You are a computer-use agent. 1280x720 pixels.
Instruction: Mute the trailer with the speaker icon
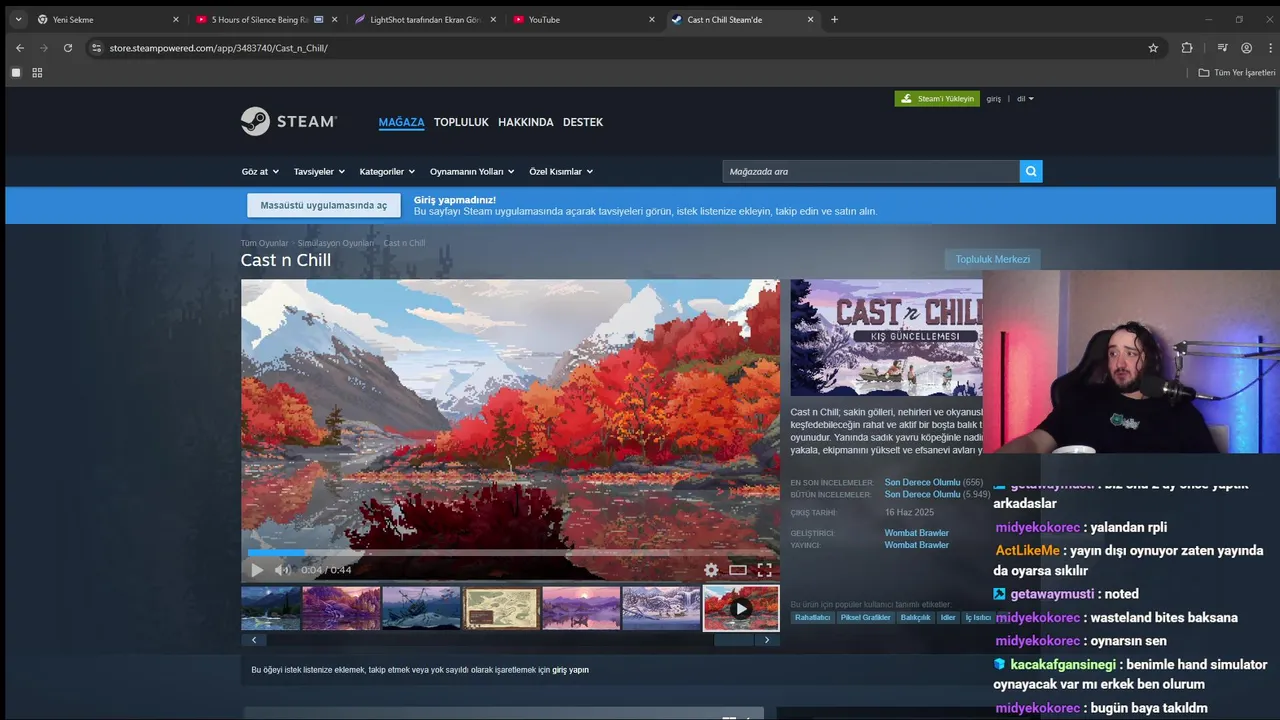coord(283,570)
